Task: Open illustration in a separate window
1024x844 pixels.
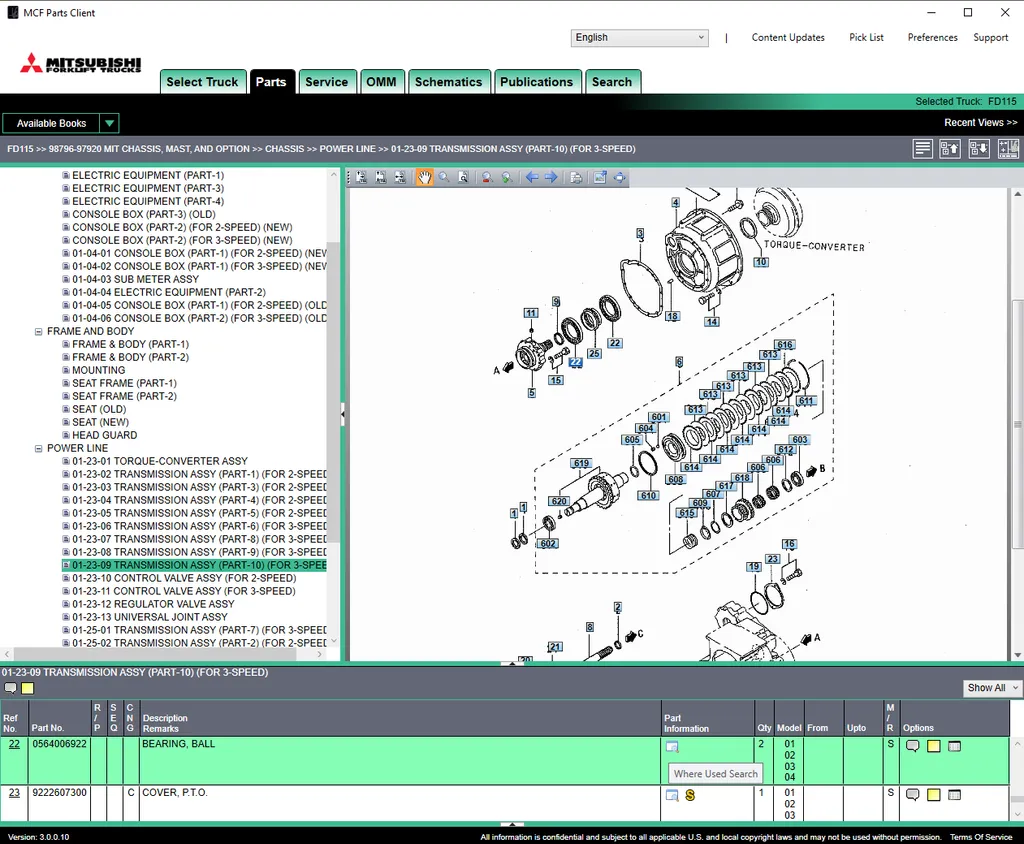Action: pos(600,177)
